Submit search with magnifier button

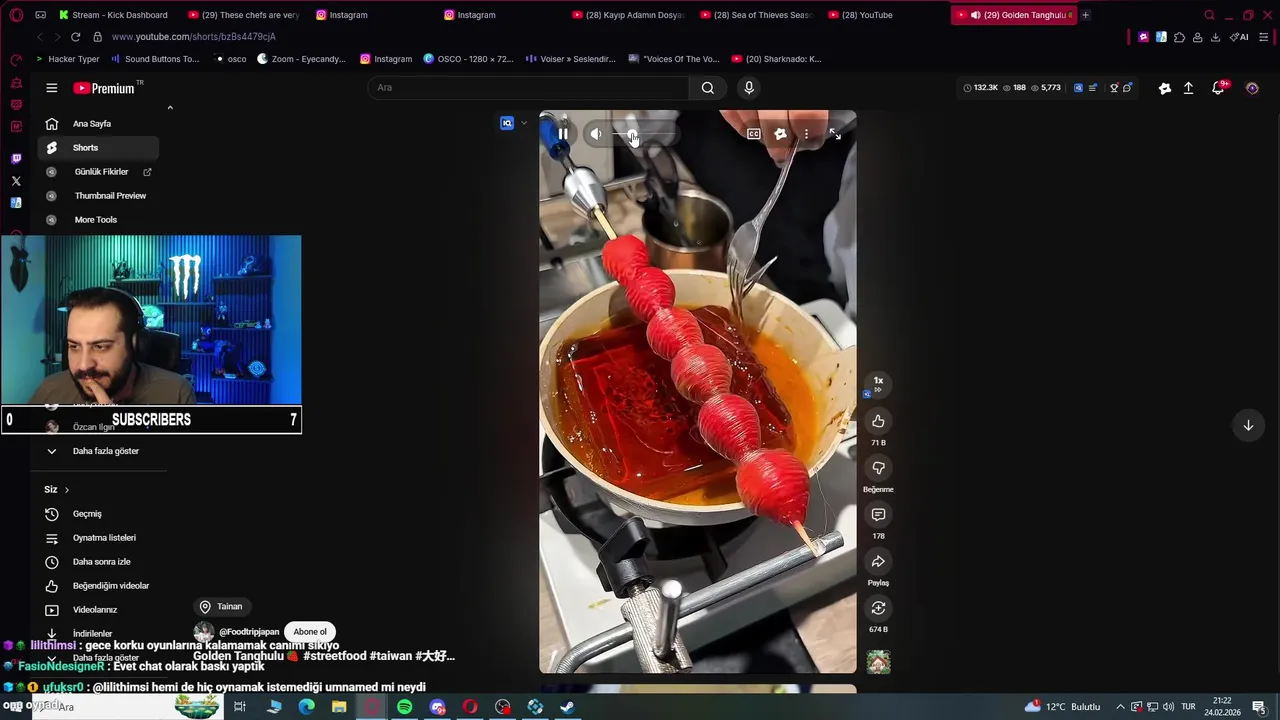coord(707,87)
